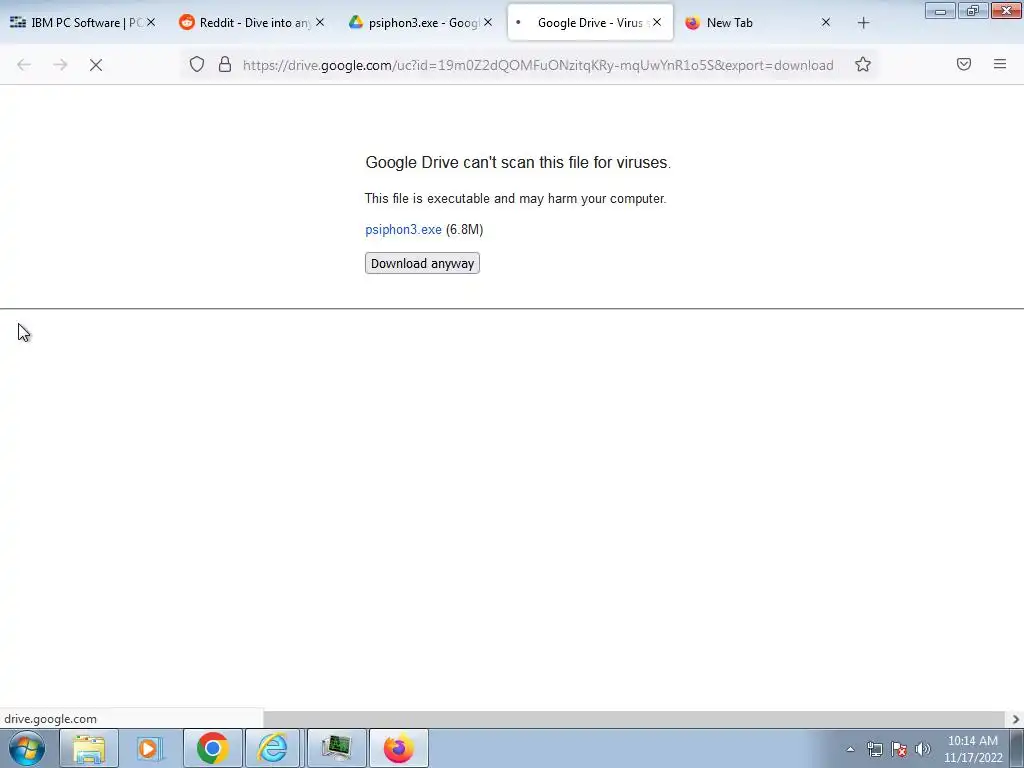Click the horizontal scrollbar track
The image size is (1024, 768).
point(635,719)
